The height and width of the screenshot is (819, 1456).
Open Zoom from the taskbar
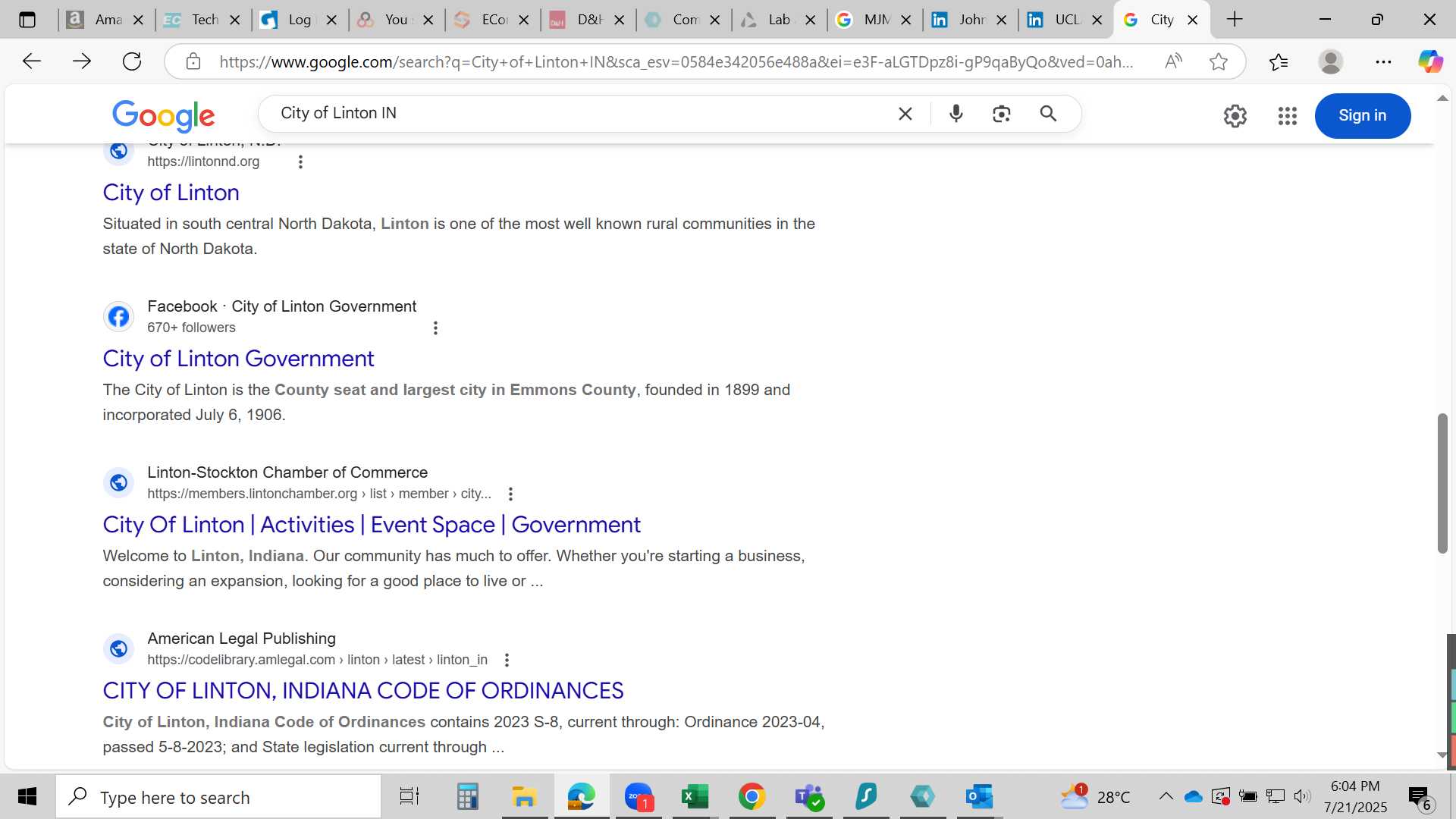pos(639,797)
